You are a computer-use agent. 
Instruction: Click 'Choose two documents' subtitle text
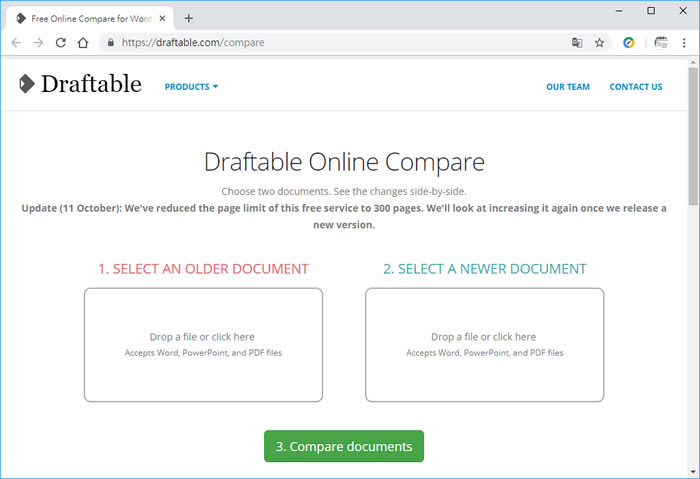click(344, 192)
